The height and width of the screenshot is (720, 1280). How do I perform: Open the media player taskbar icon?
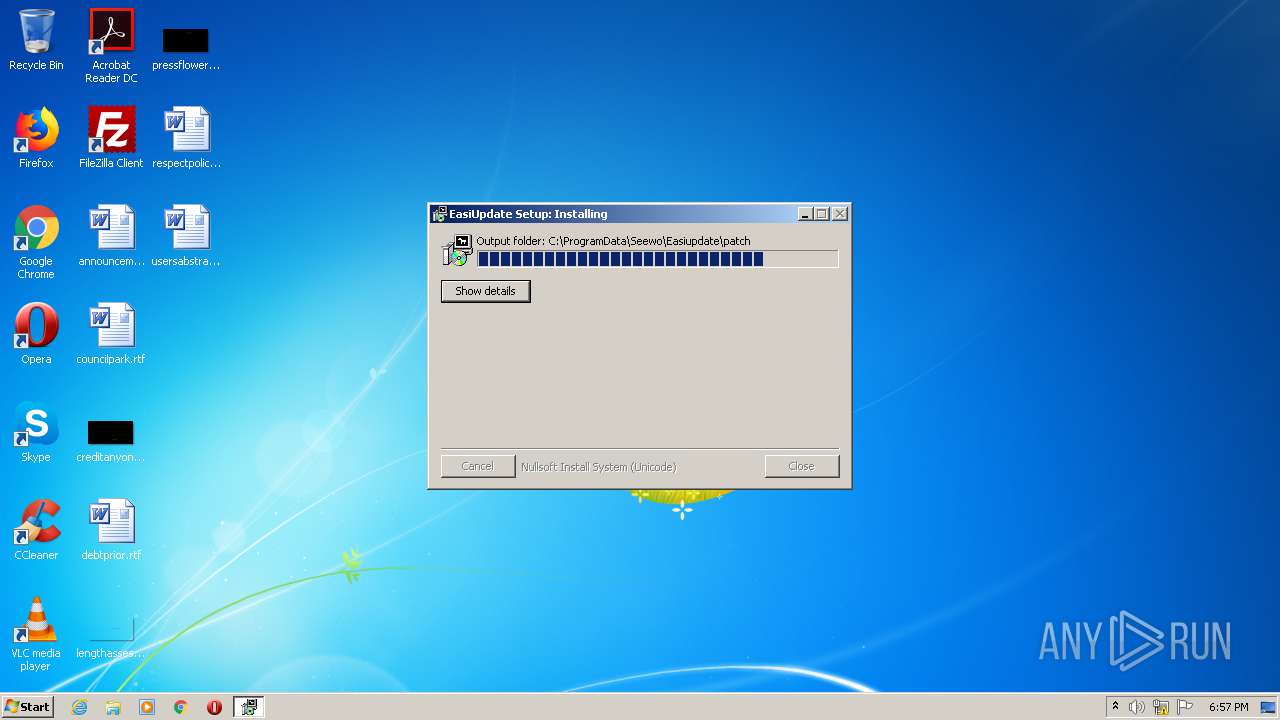click(x=147, y=707)
